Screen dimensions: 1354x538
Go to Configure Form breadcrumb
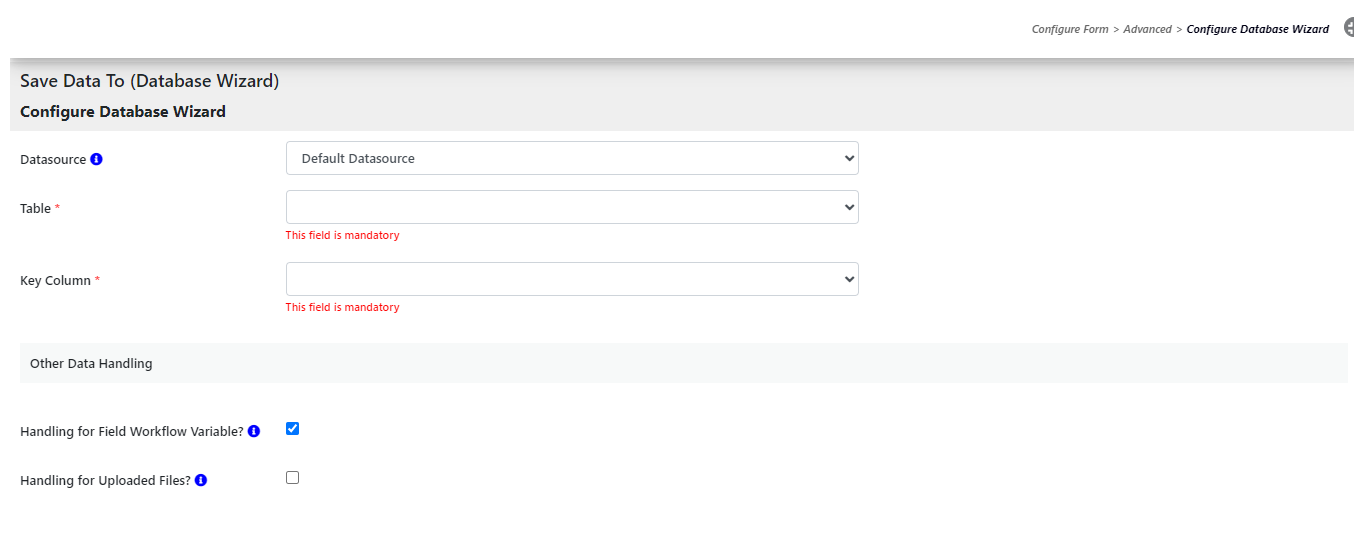(x=1070, y=29)
